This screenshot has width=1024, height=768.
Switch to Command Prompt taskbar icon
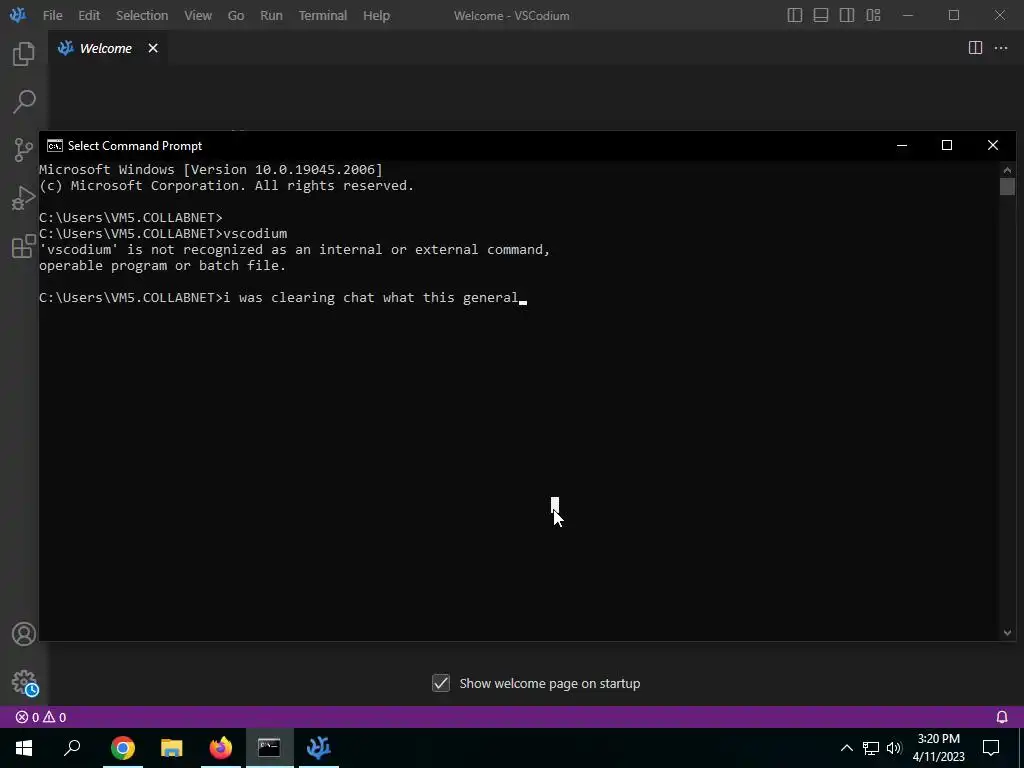pyautogui.click(x=269, y=748)
